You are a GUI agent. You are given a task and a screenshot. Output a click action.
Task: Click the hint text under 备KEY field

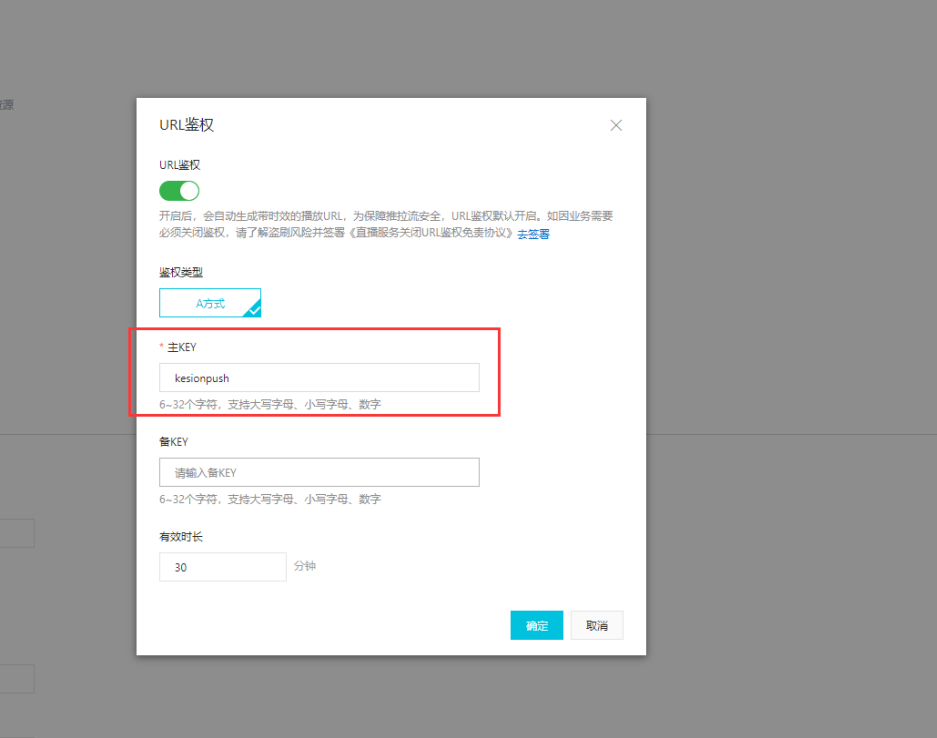point(269,499)
